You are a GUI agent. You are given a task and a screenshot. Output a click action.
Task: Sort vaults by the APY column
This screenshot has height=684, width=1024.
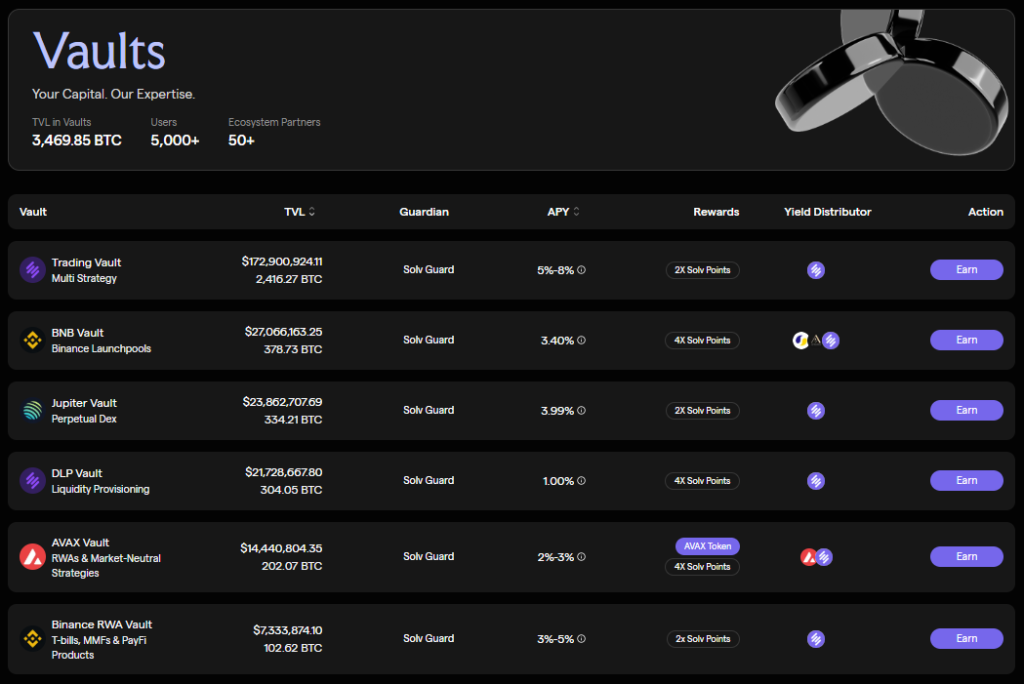[575, 212]
